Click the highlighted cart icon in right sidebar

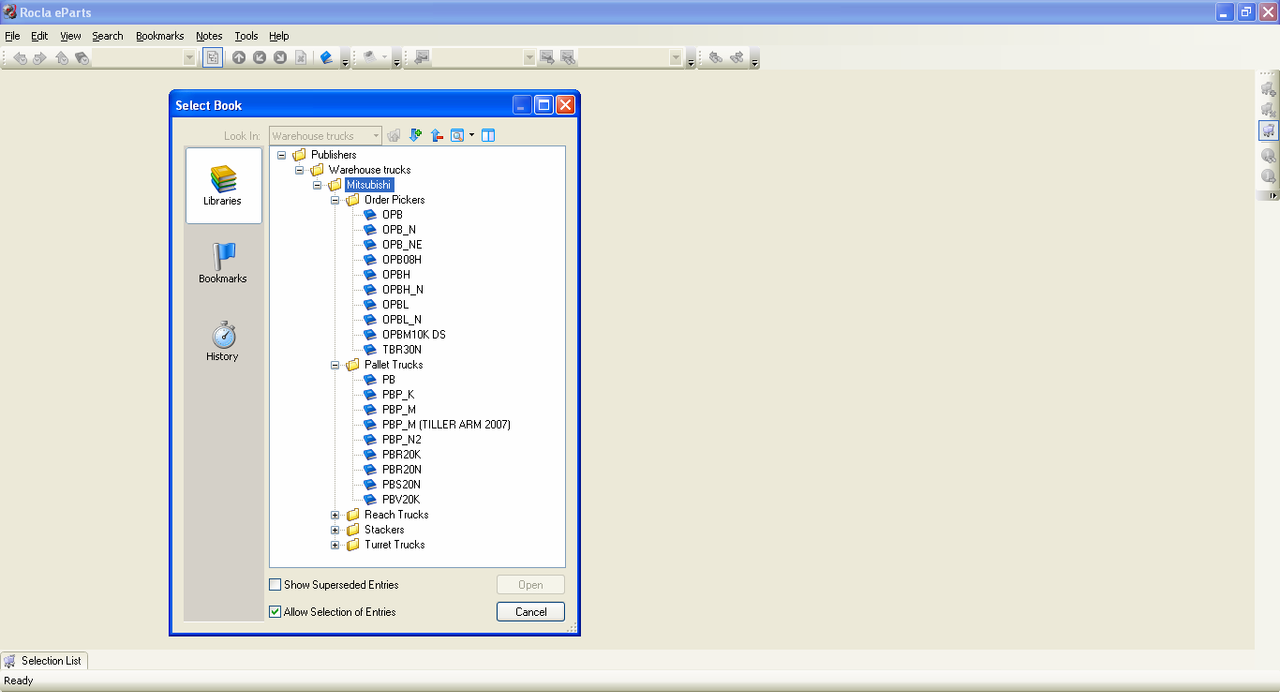1268,130
